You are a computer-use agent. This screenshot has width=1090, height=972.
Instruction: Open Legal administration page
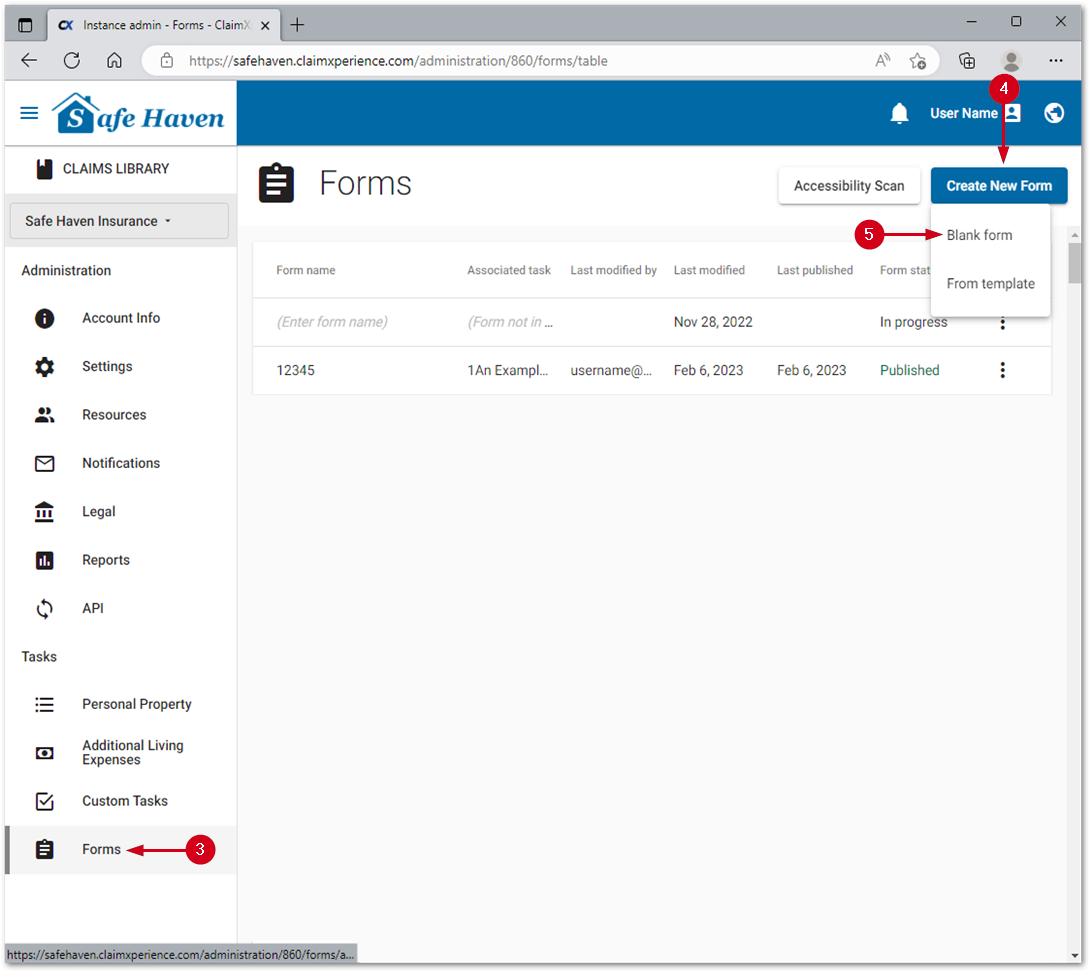point(98,512)
